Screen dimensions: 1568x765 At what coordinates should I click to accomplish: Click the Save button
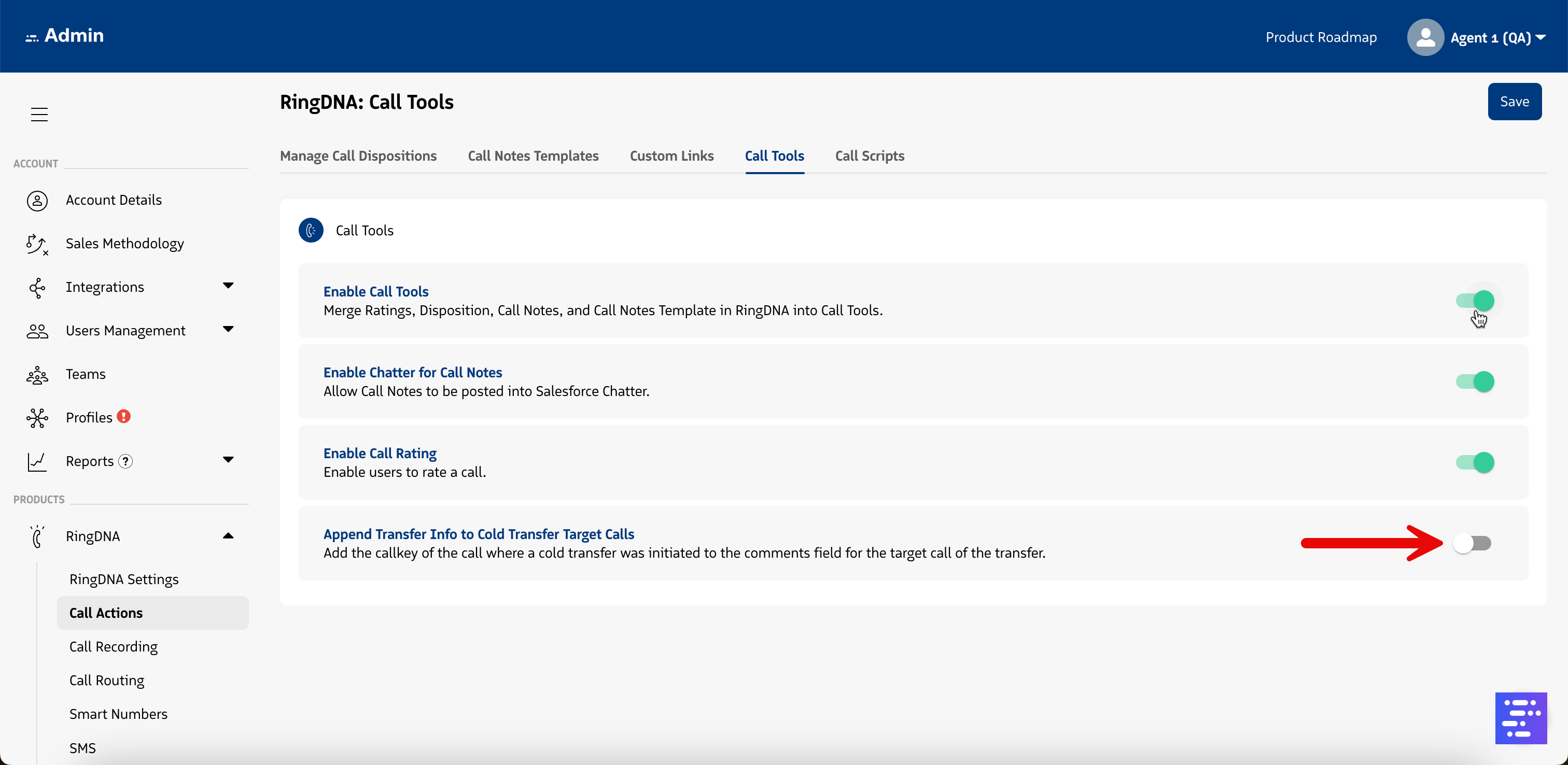(x=1514, y=102)
